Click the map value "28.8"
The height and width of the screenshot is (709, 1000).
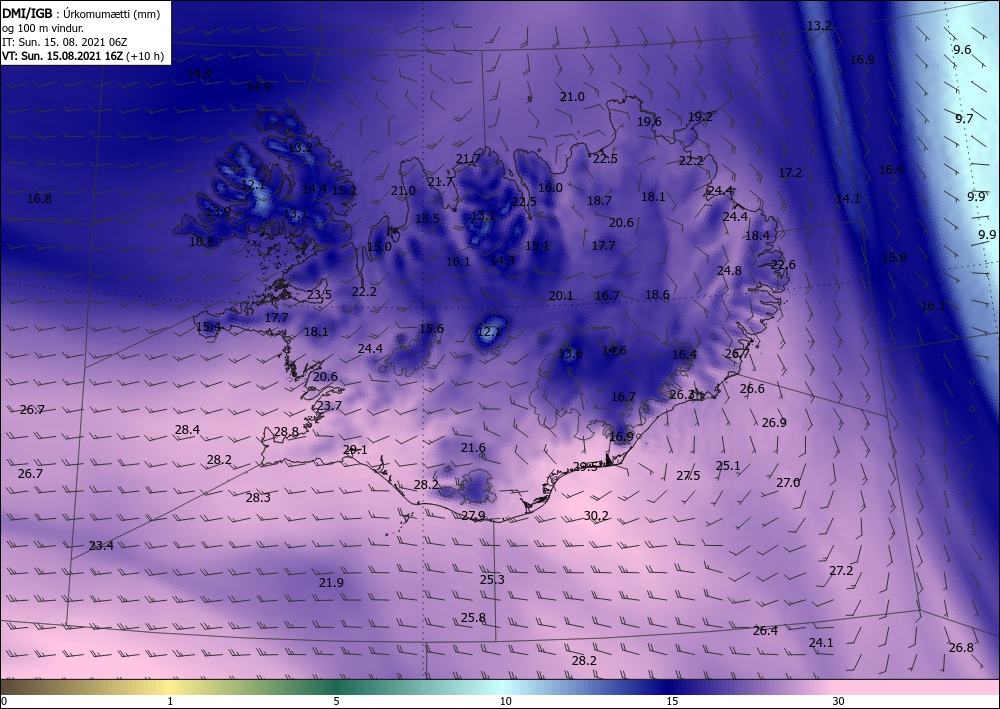286,432
